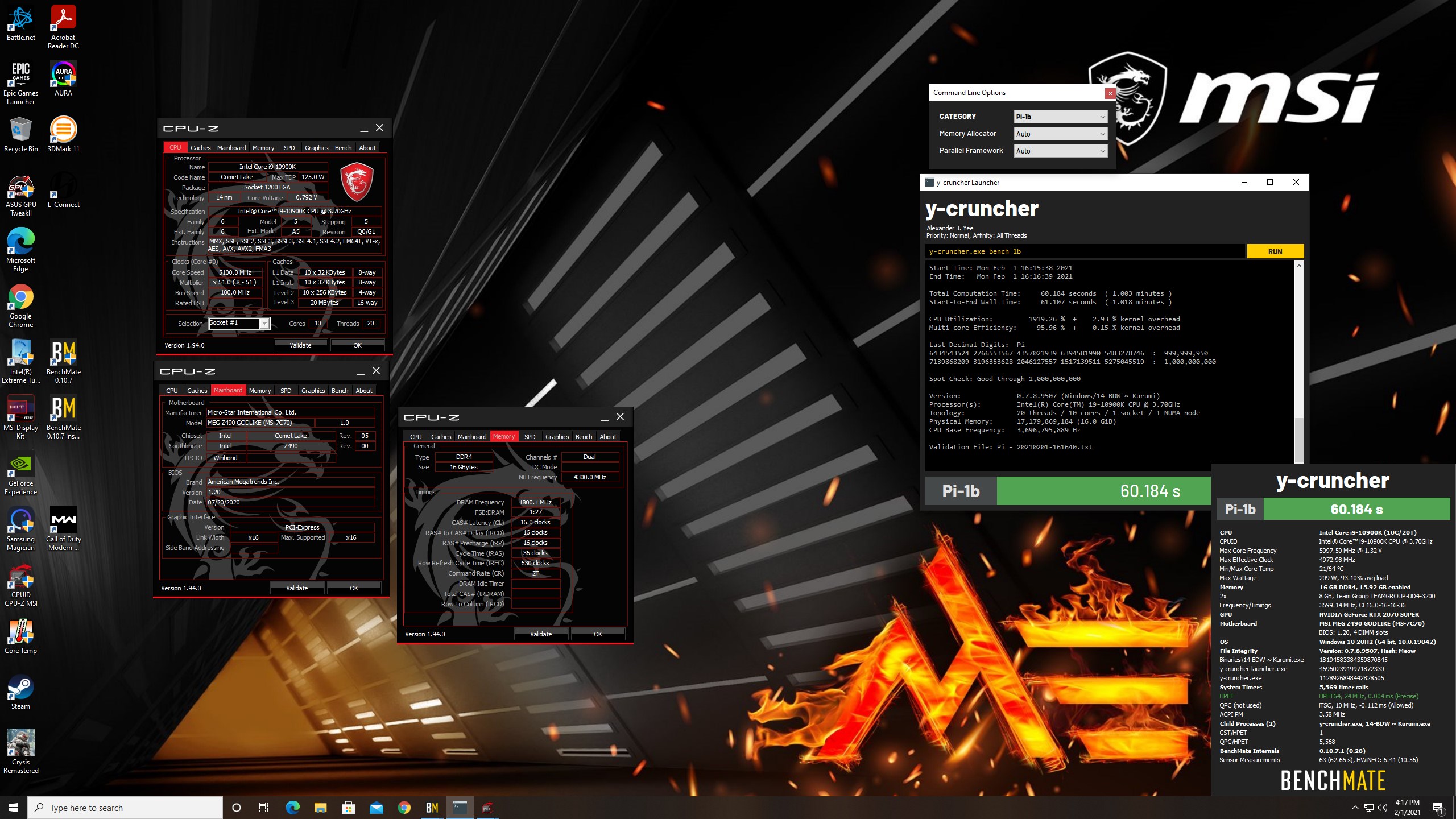The image size is (1456, 819).
Task: Open Core Temp desktop icon
Action: [21, 636]
